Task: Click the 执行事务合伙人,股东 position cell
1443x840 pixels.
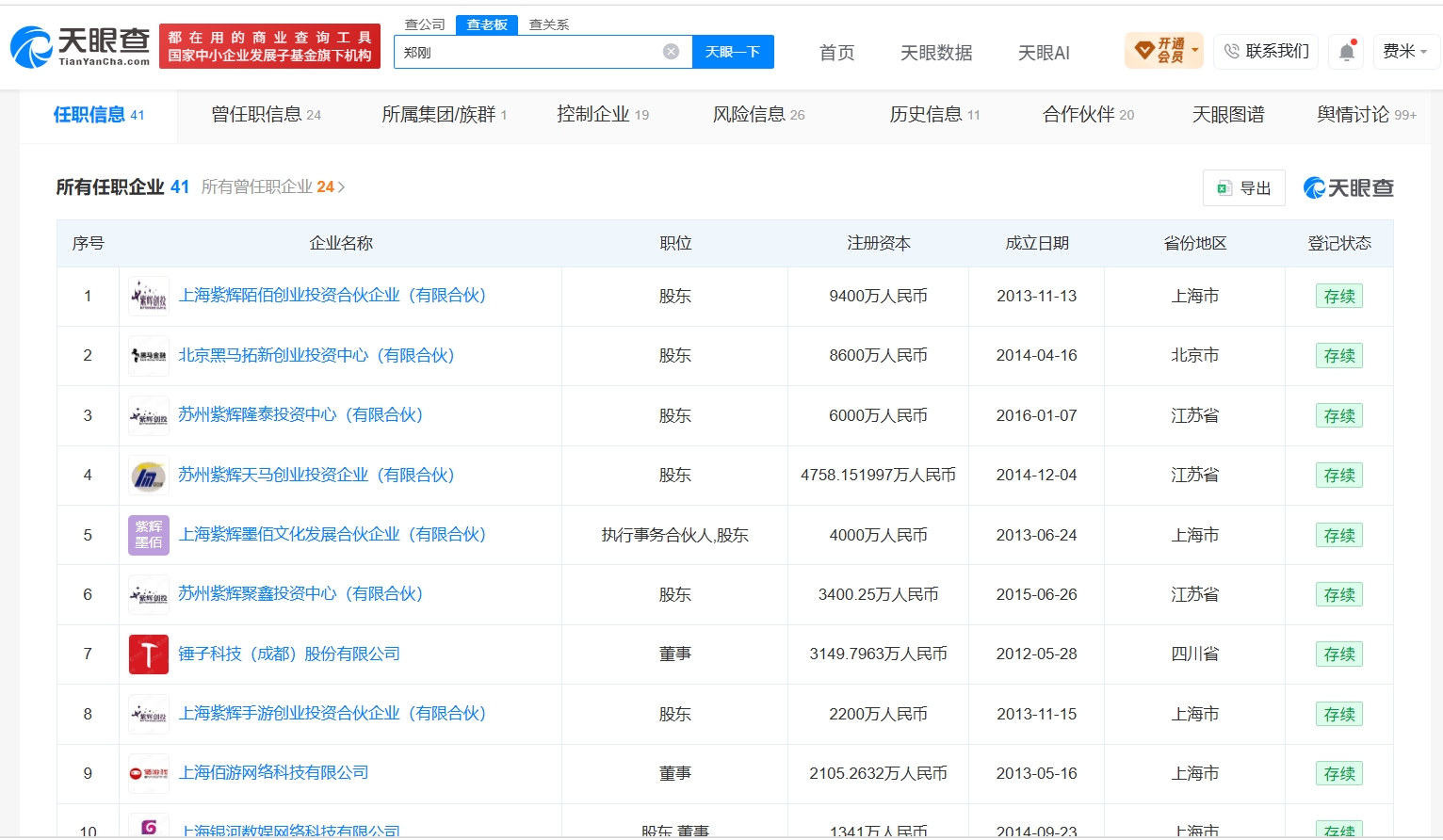Action: pyautogui.click(x=675, y=536)
